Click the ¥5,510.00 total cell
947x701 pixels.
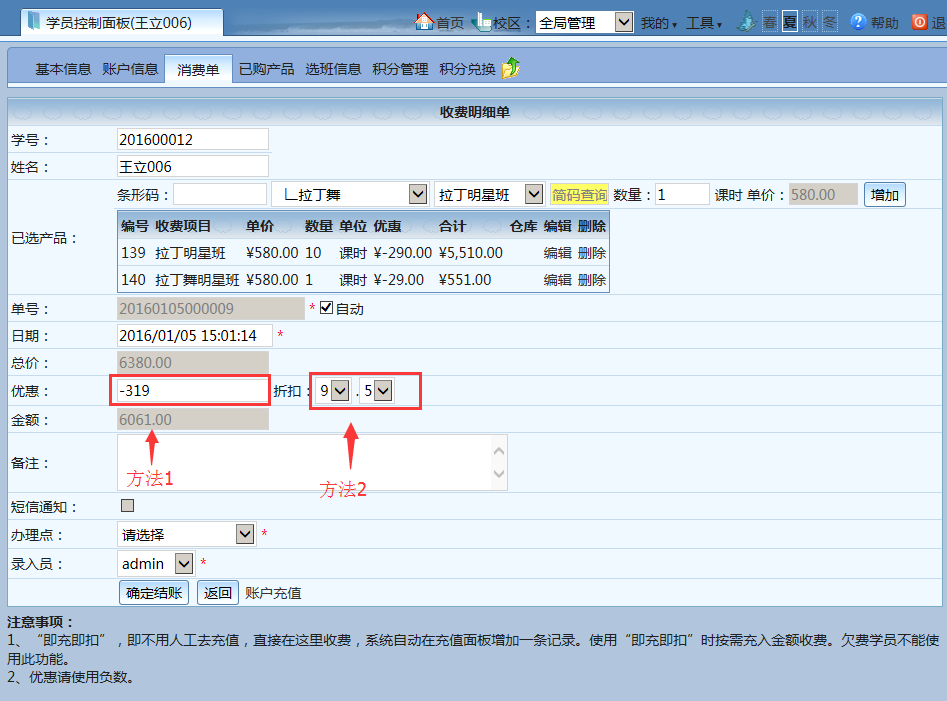pos(470,252)
